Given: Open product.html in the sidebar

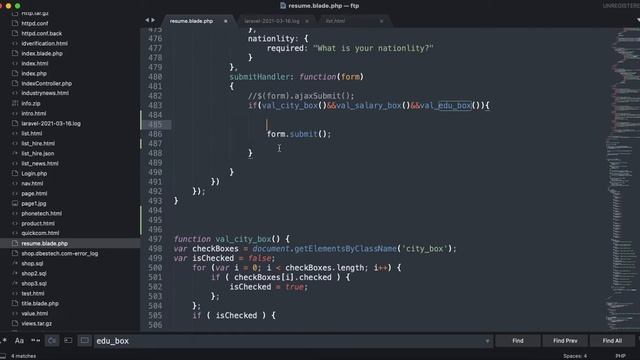Looking at the screenshot, I should click(38, 223).
